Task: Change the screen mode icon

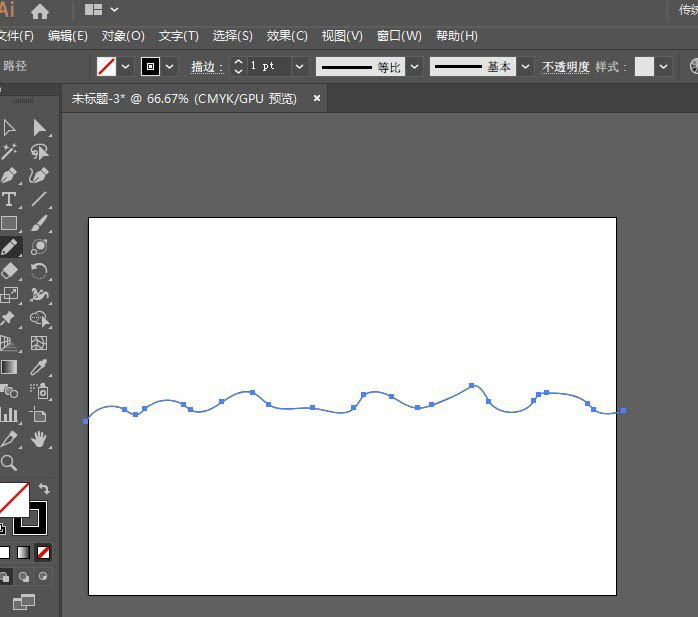Action: tap(24, 602)
